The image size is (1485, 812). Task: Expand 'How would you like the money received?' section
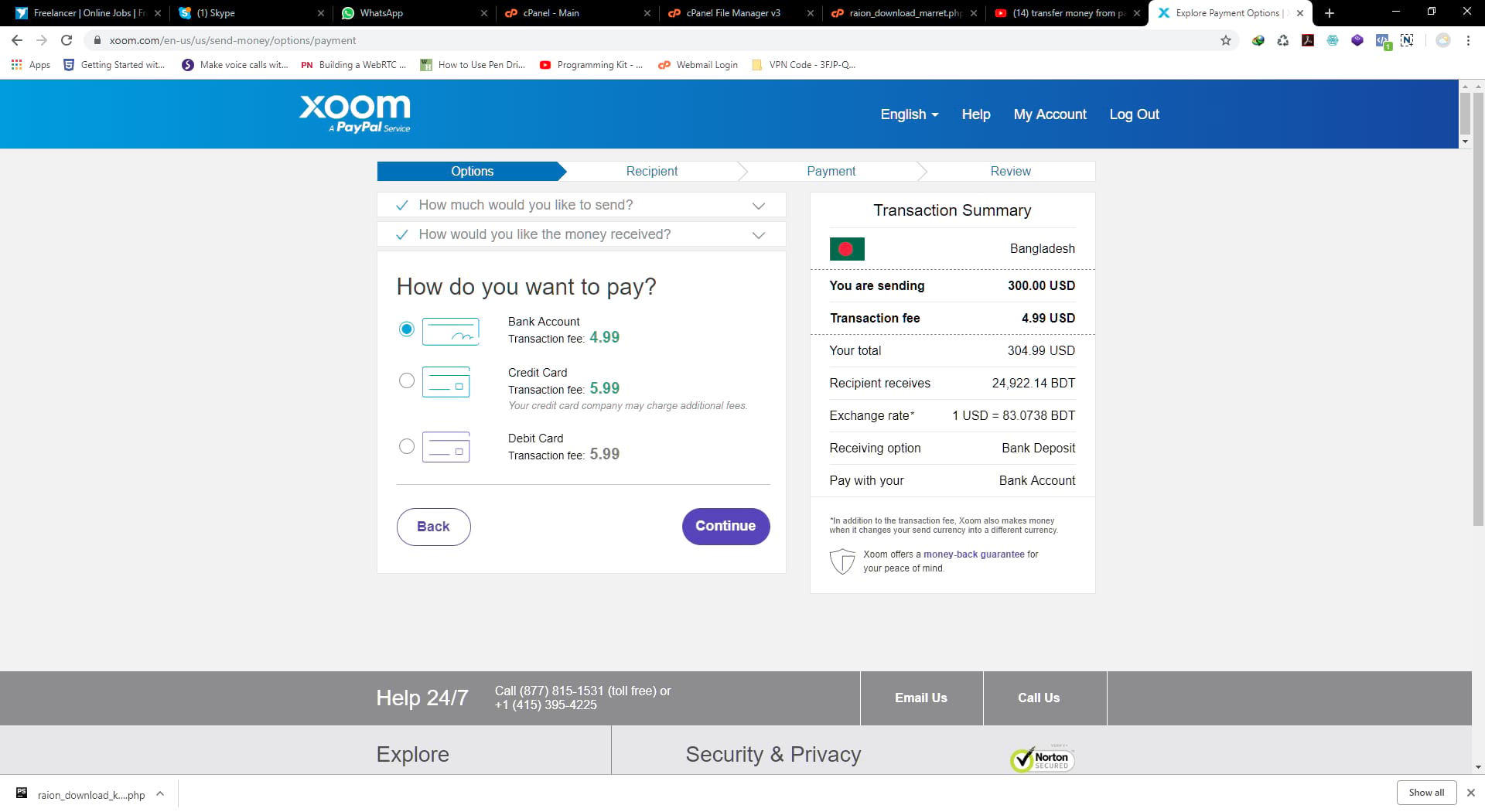pos(581,234)
